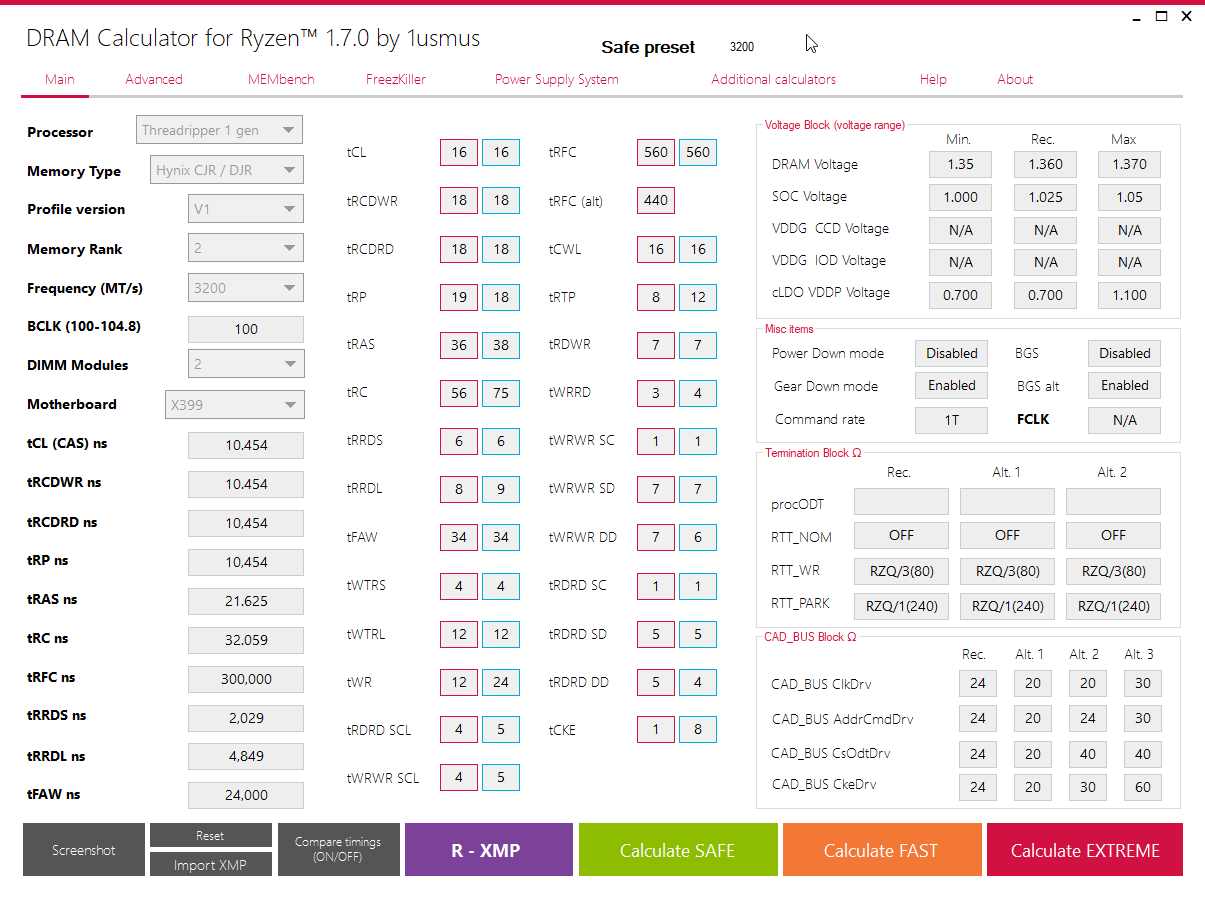Viewport: 1205px width, 907px height.
Task: Click the FCLK N/A field
Action: 1124,420
